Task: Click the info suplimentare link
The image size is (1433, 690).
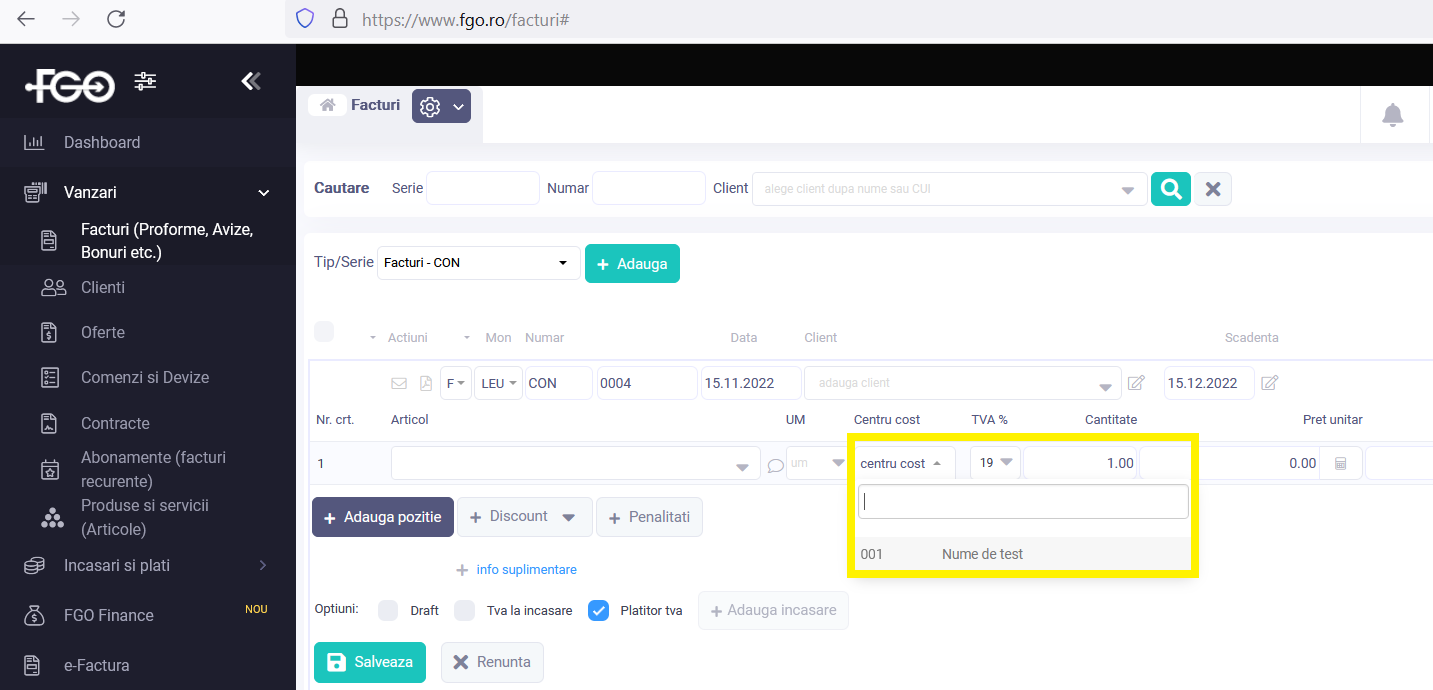Action: click(x=526, y=570)
